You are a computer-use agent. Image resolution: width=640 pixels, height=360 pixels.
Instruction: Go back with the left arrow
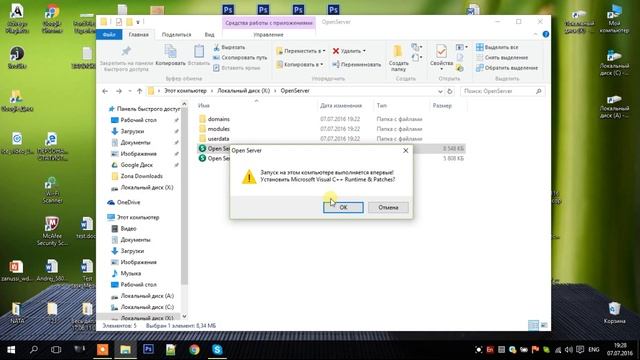point(105,91)
